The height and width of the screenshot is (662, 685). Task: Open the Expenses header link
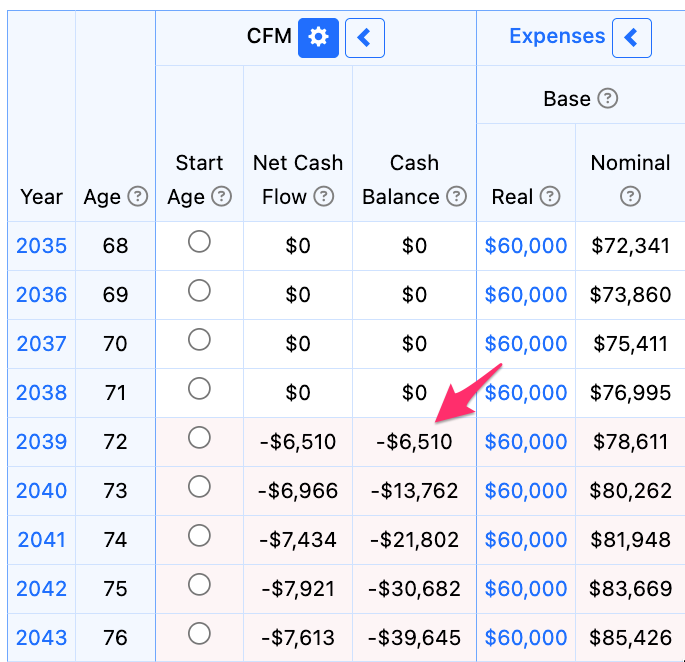[557, 36]
